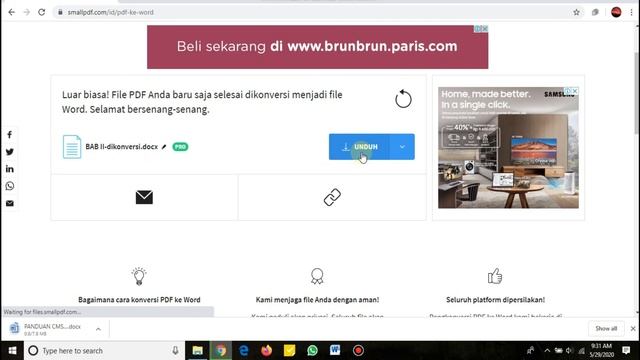Expand the download item options chevron
The height and width of the screenshot is (360, 640).
(x=98, y=329)
